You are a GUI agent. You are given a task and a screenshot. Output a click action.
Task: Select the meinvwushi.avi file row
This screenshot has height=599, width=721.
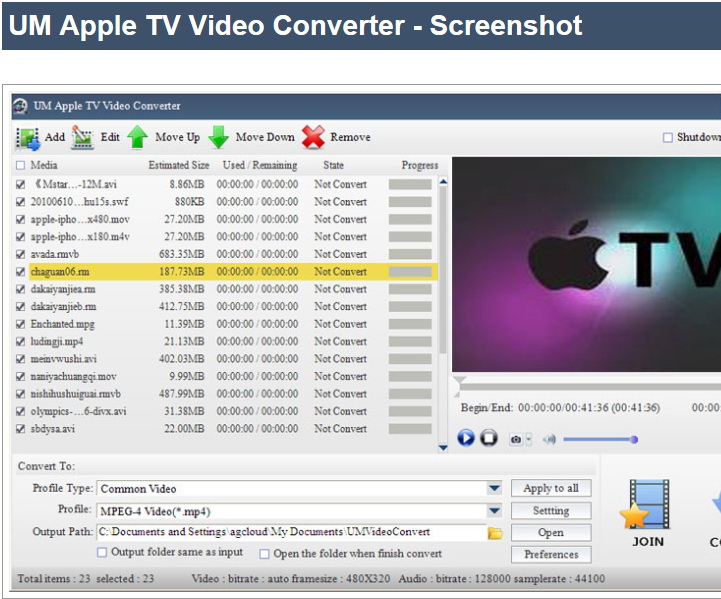226,359
